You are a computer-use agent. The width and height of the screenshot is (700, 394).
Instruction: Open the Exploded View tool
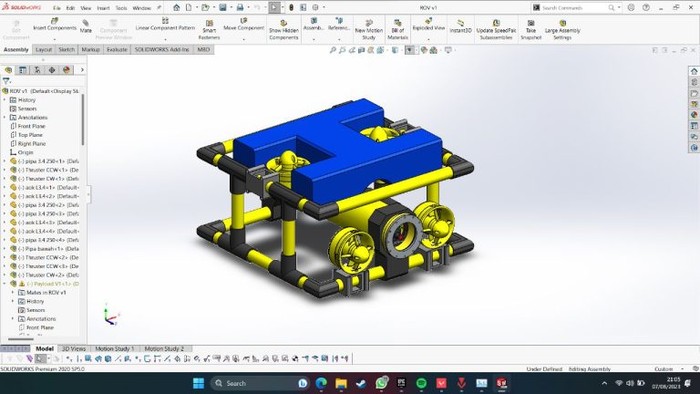(429, 24)
